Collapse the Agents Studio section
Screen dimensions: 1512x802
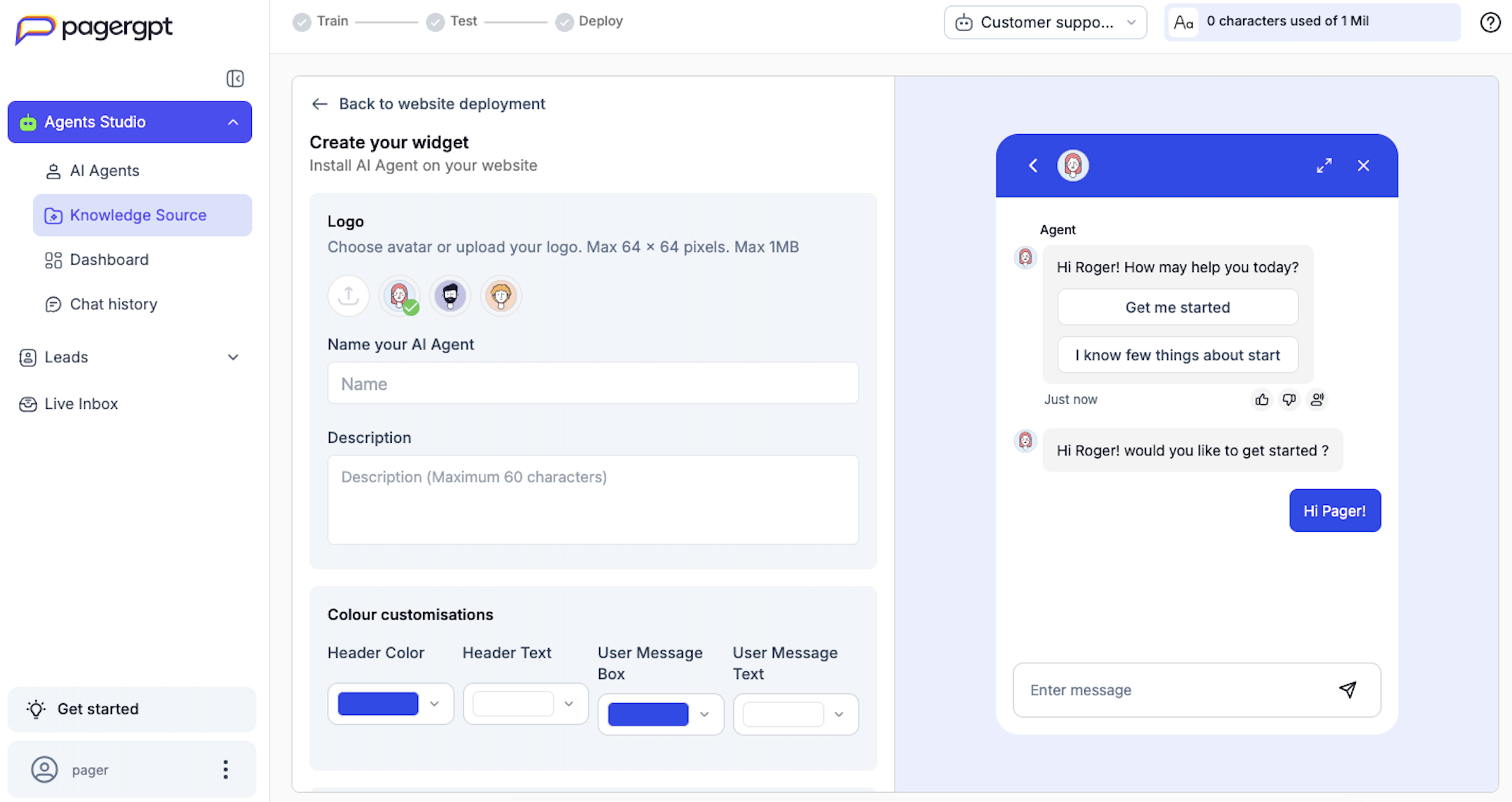[x=233, y=122]
